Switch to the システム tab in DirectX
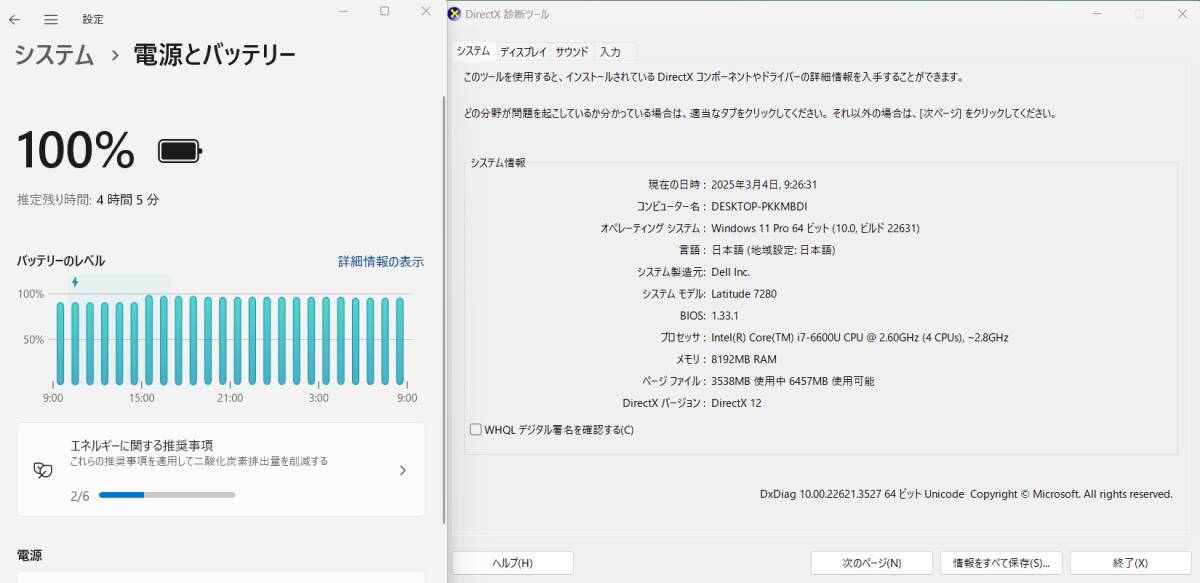Image resolution: width=1200 pixels, height=583 pixels. coord(473,51)
